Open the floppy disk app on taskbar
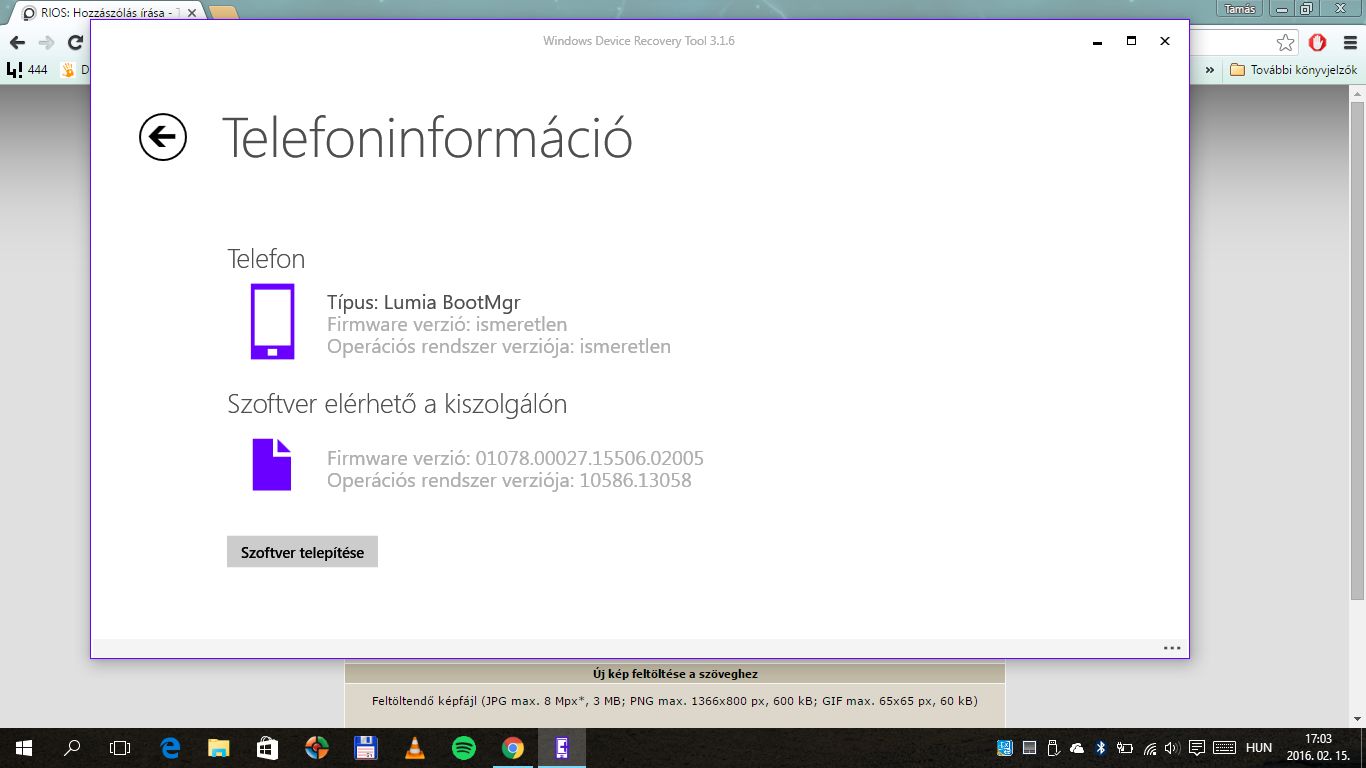 pos(365,748)
